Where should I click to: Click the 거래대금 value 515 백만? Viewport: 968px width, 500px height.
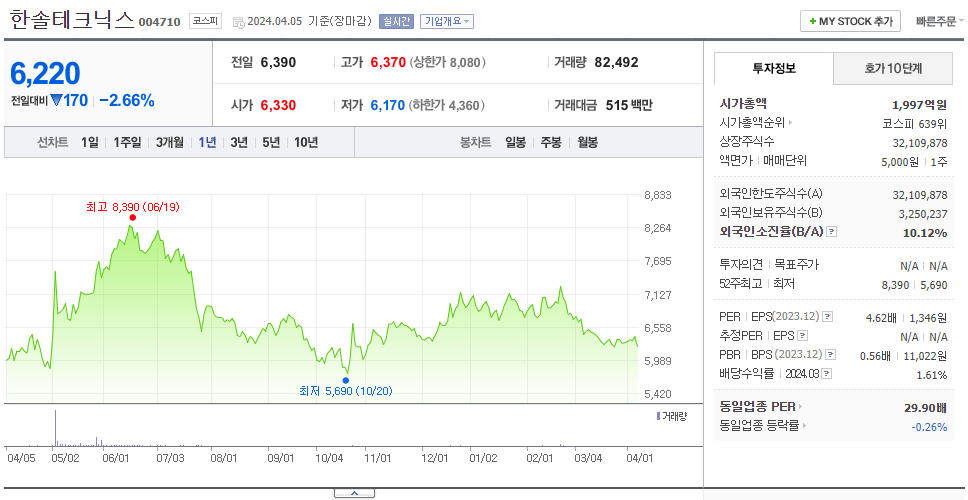(629, 106)
